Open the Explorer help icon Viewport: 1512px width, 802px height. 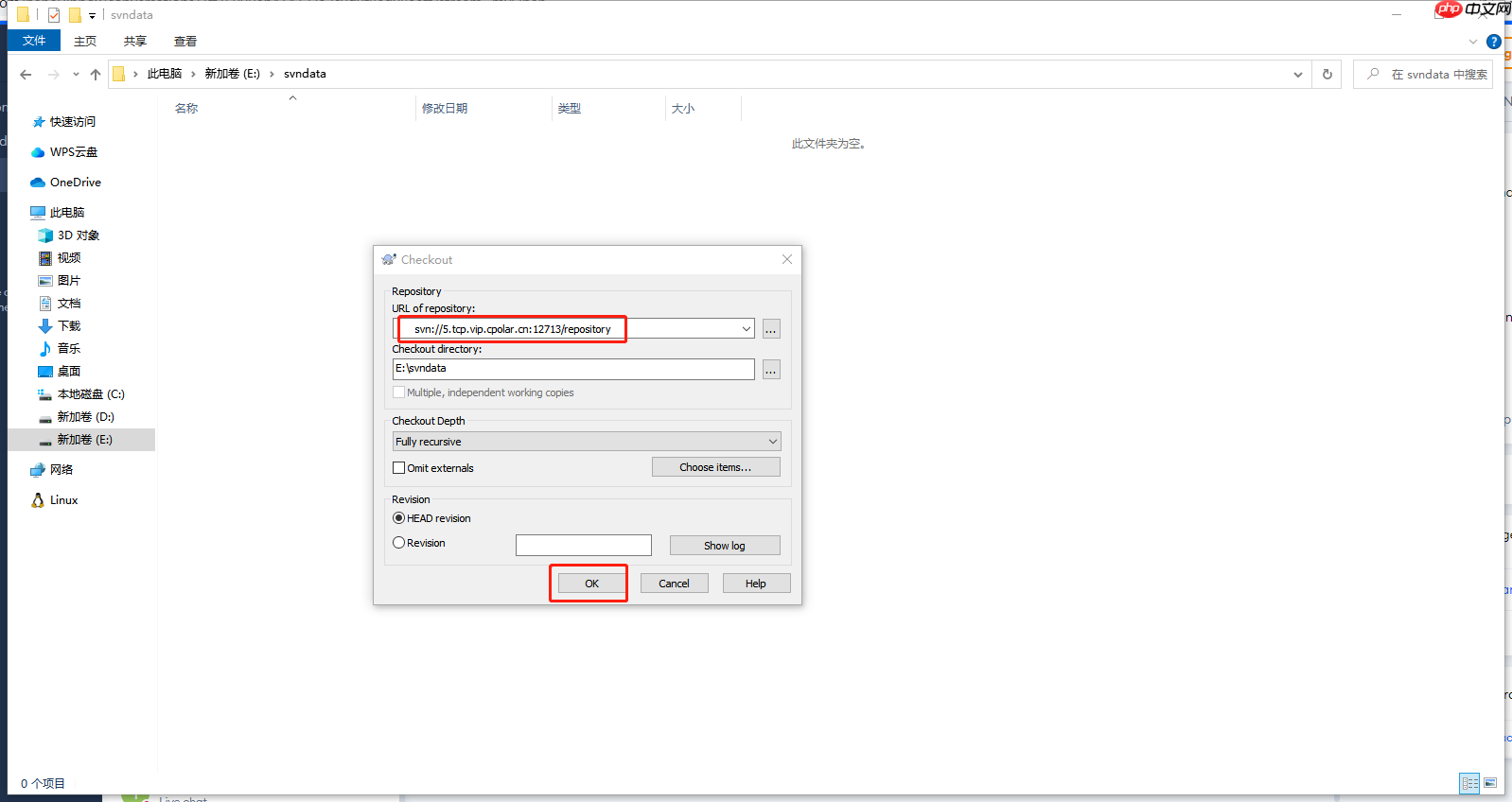[x=1494, y=42]
